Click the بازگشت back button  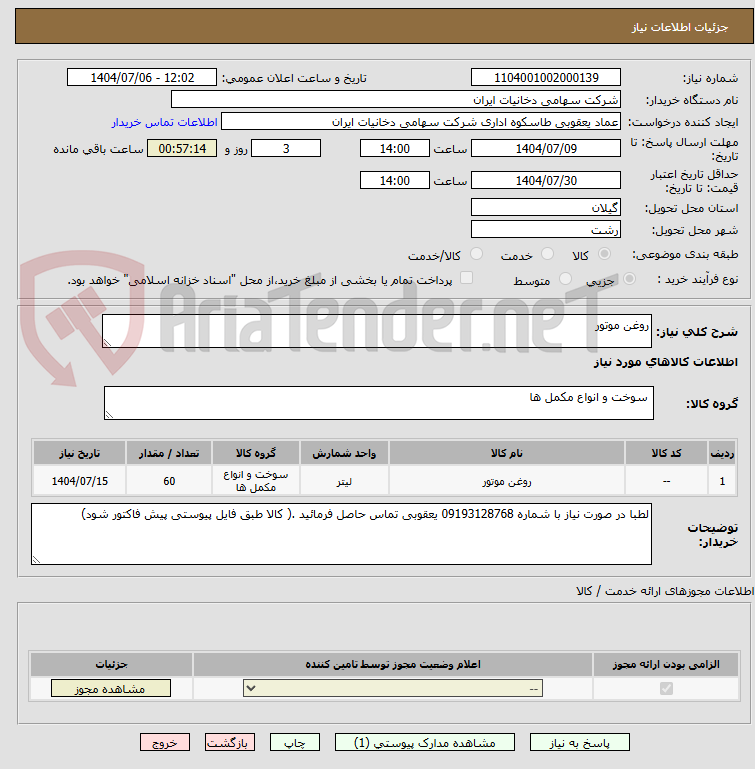pyautogui.click(x=230, y=743)
